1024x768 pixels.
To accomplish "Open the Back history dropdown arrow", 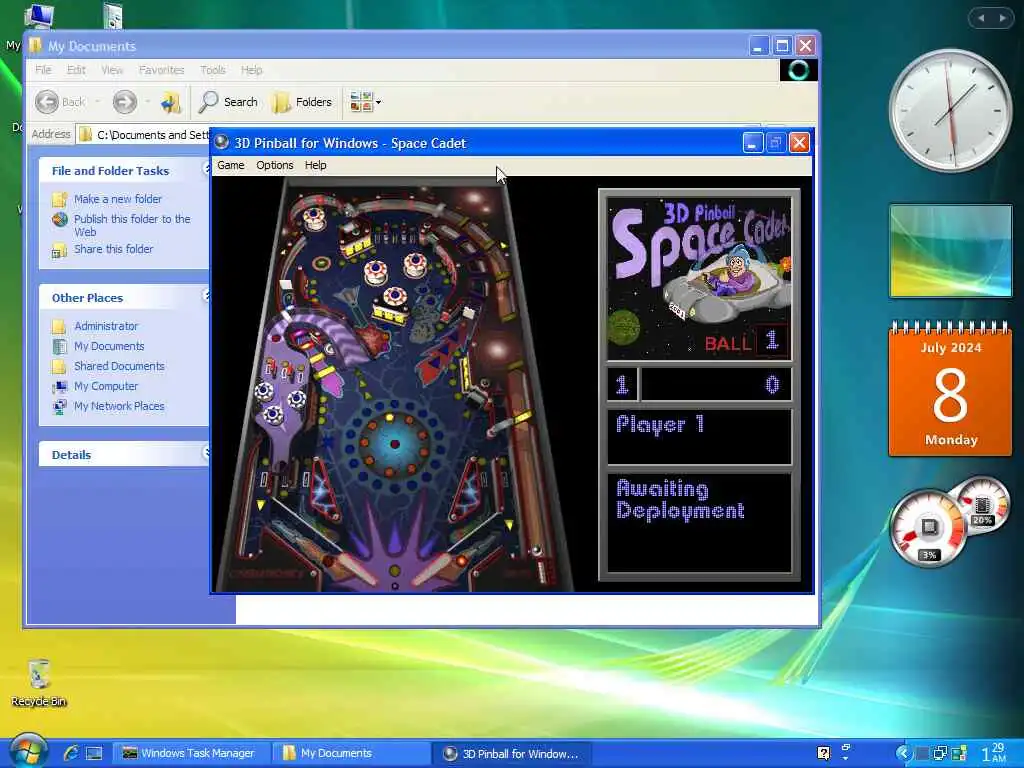I will (x=97, y=102).
